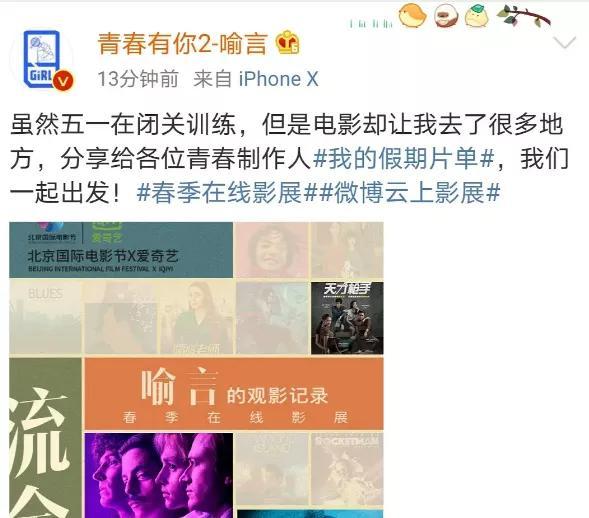This screenshot has width=589, height=518.
Task: Click the branch with leaves decoration
Action: coord(523,16)
